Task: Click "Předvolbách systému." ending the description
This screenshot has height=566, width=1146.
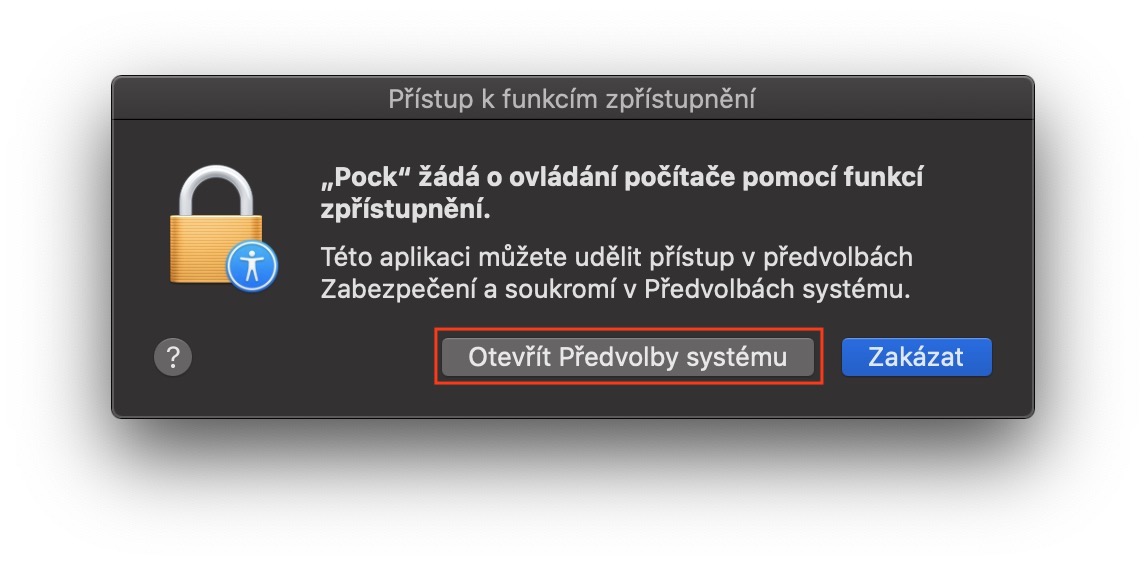Action: pyautogui.click(x=775, y=290)
